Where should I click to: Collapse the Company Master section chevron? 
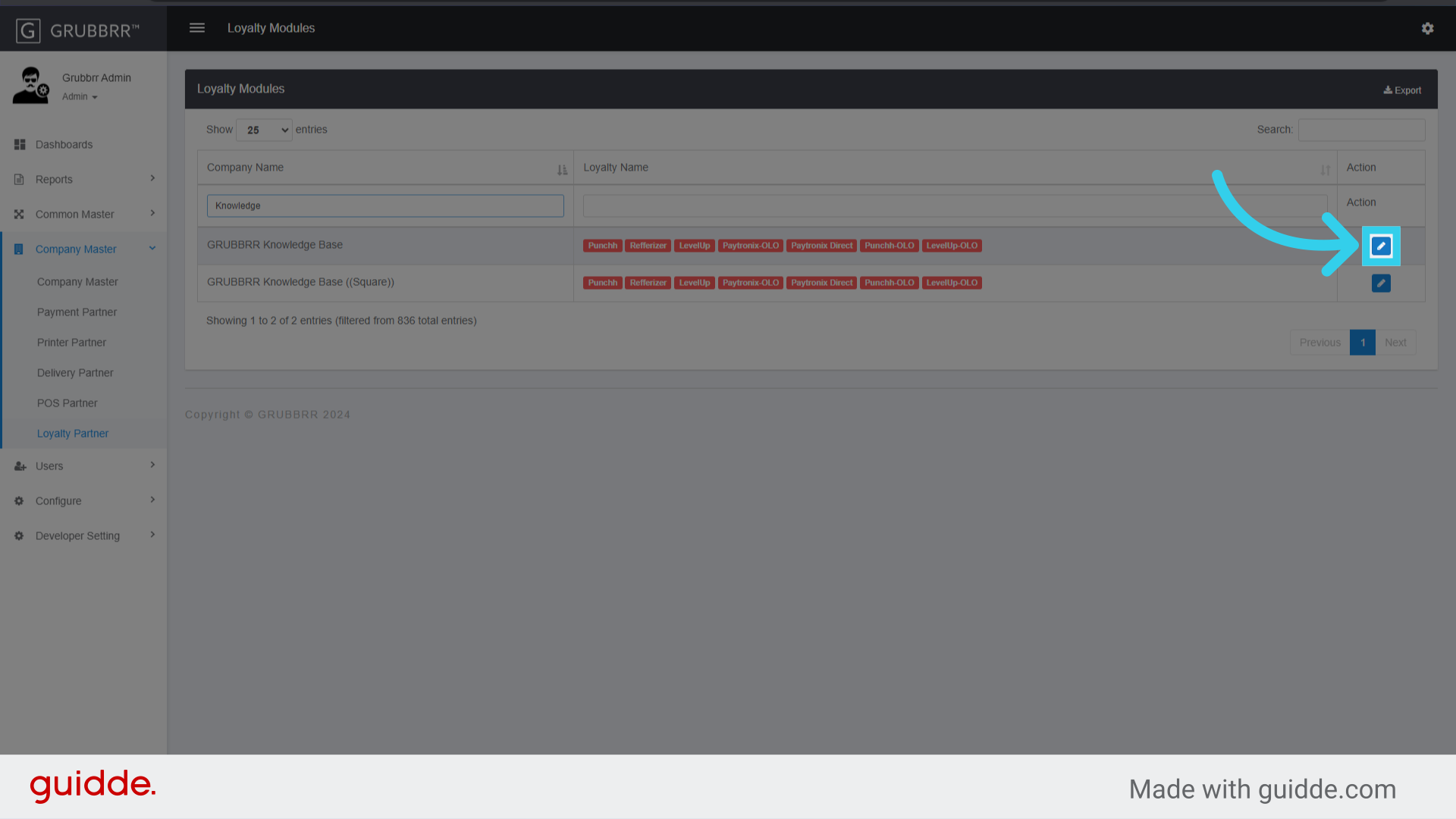pos(152,248)
